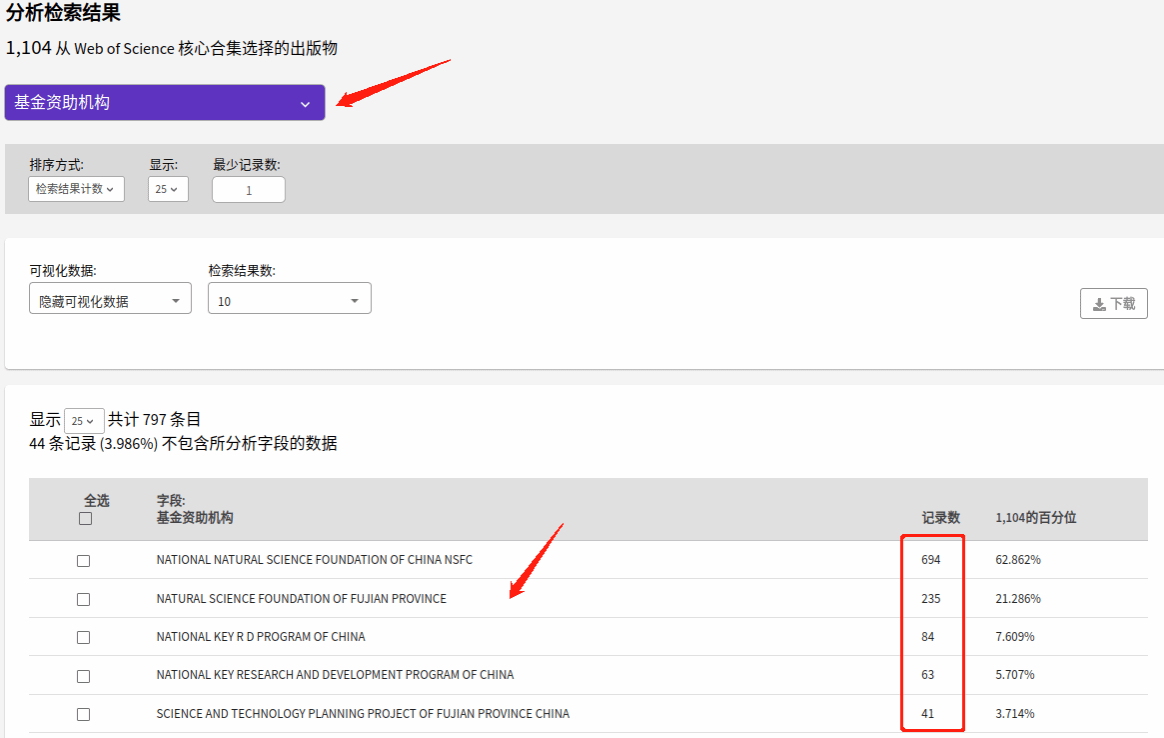Click text NATIONAL KEY R D PROGRAM OF CHINA
The image size is (1164, 738).
tap(261, 636)
